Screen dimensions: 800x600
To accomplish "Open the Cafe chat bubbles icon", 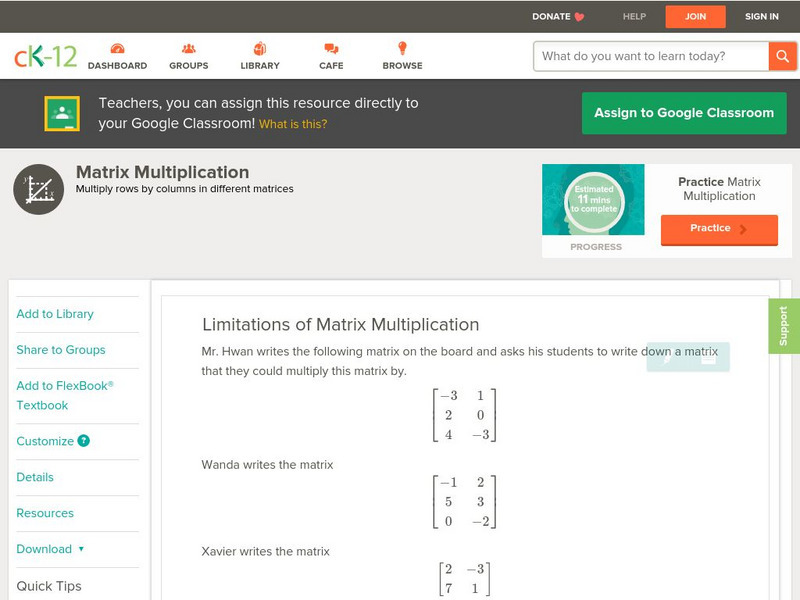I will point(331,49).
